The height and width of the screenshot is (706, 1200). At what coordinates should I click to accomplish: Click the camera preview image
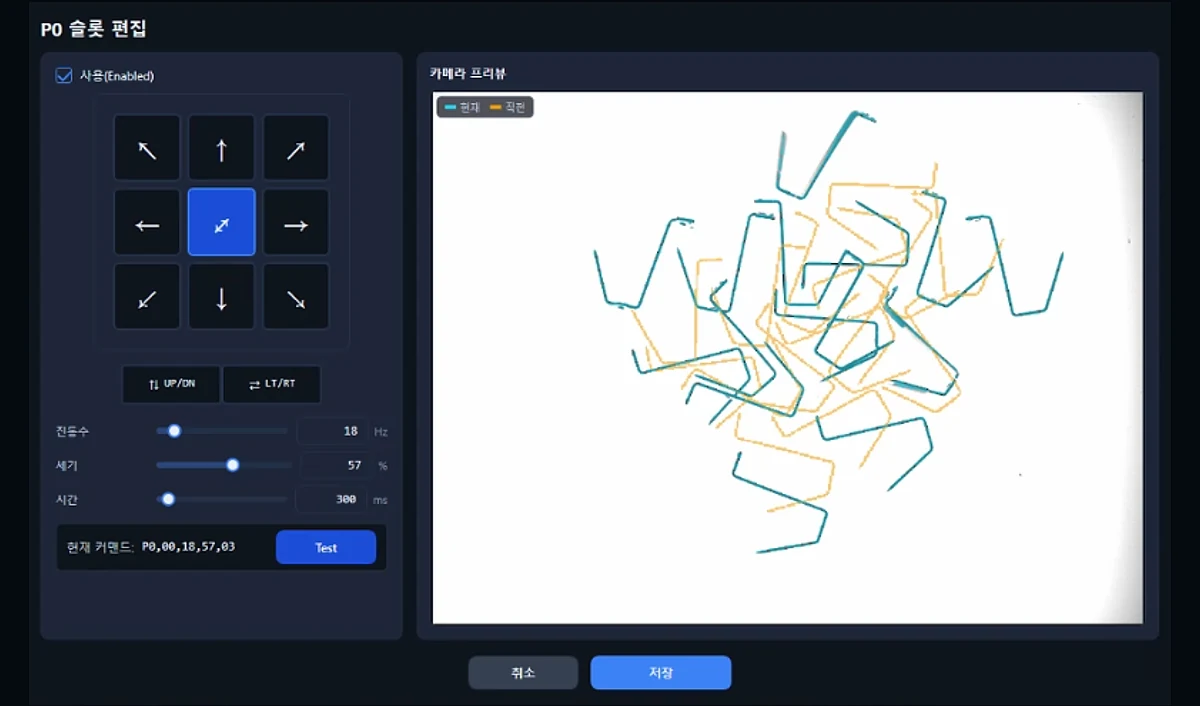click(787, 358)
